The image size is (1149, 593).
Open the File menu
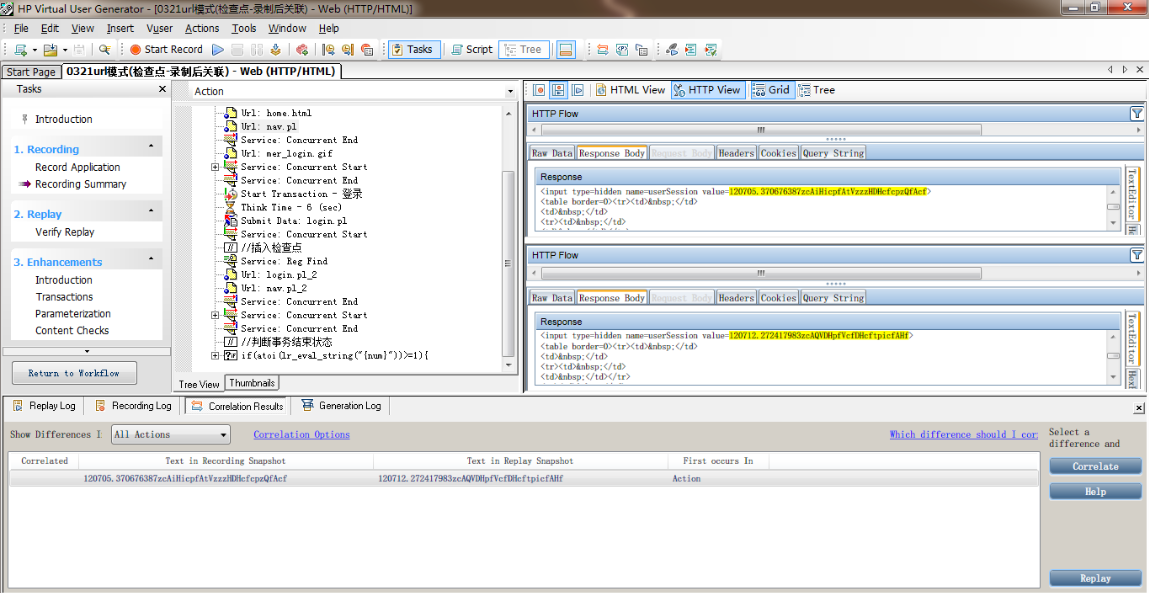coord(21,29)
